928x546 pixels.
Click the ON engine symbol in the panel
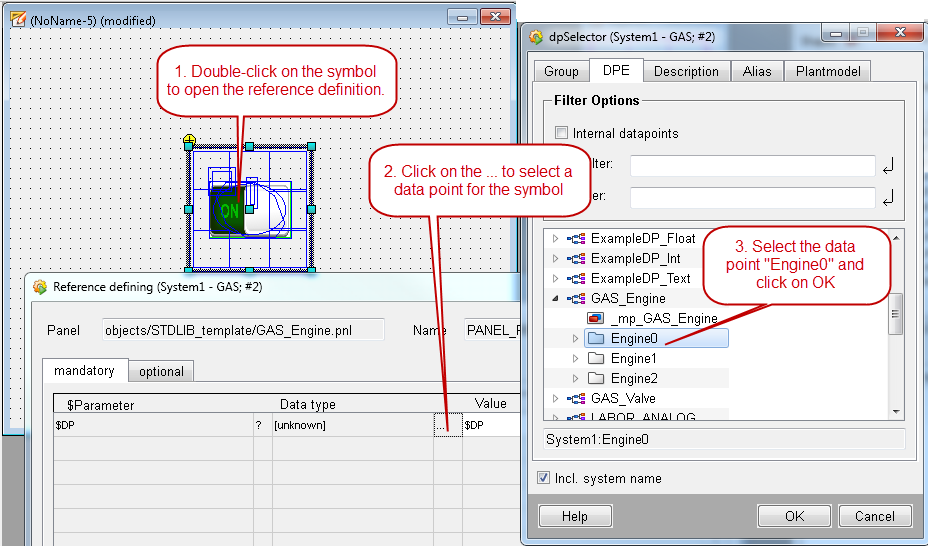click(x=229, y=210)
